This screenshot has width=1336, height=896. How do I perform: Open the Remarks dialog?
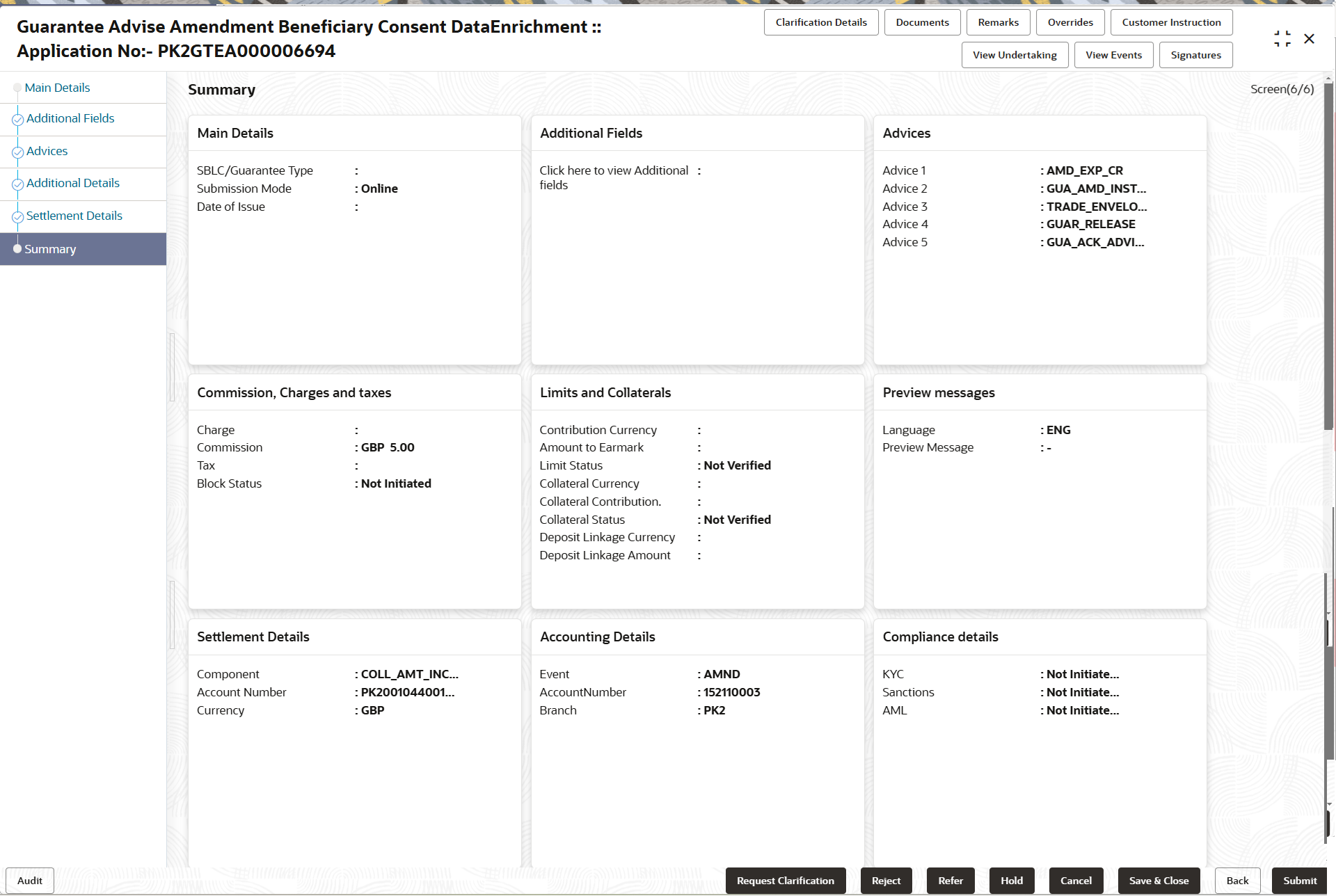[x=998, y=22]
